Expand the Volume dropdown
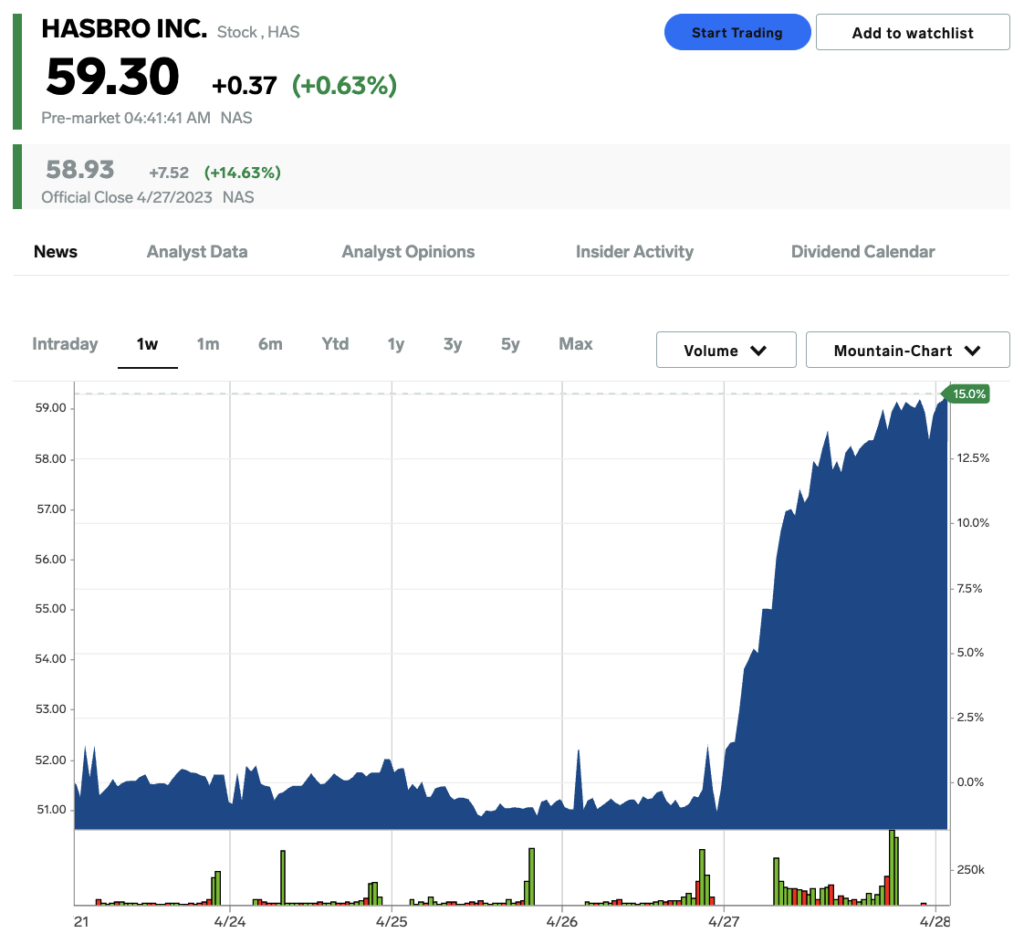The height and width of the screenshot is (944, 1024). 726,350
